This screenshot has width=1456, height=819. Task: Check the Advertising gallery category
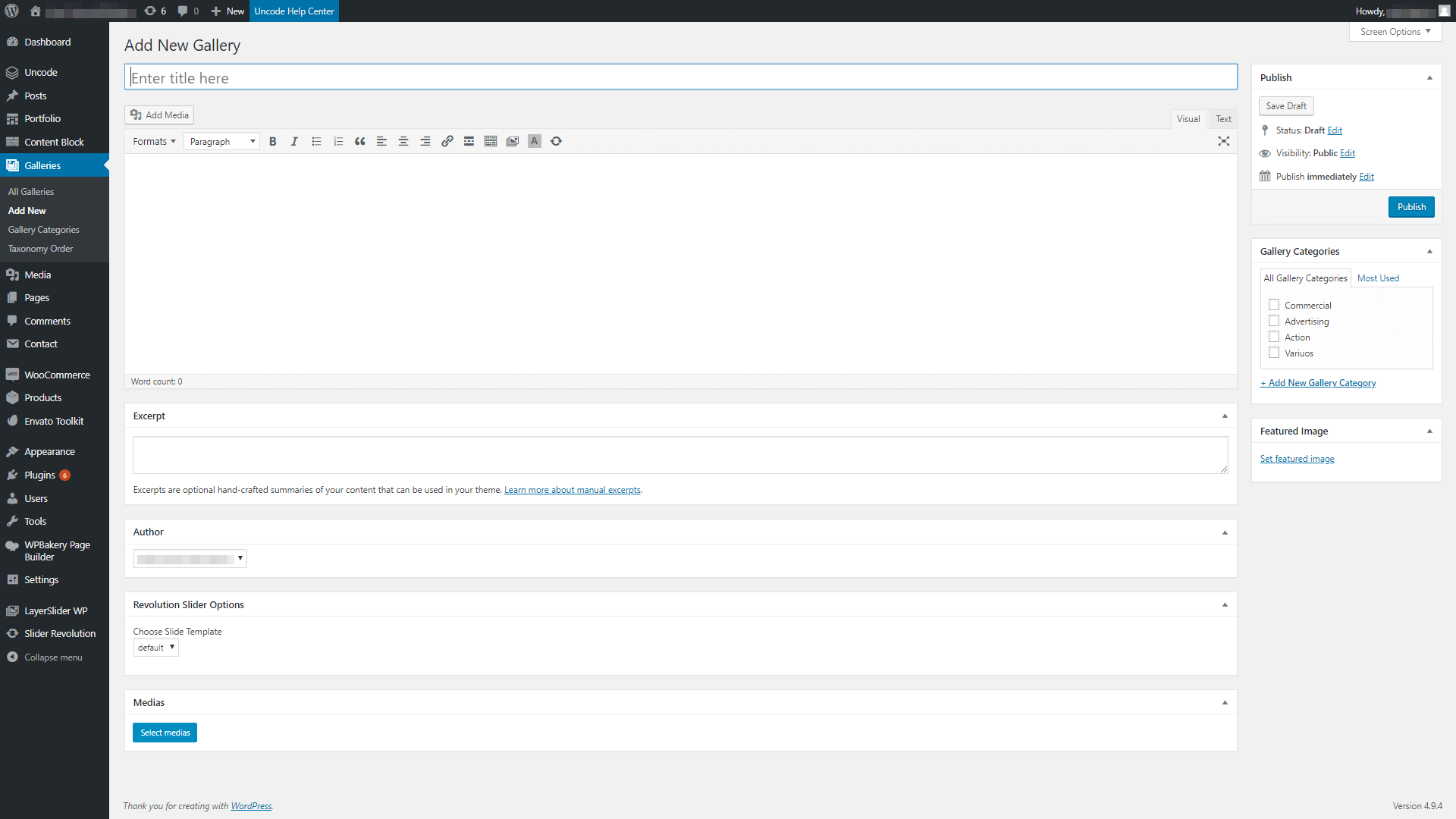(x=1274, y=321)
